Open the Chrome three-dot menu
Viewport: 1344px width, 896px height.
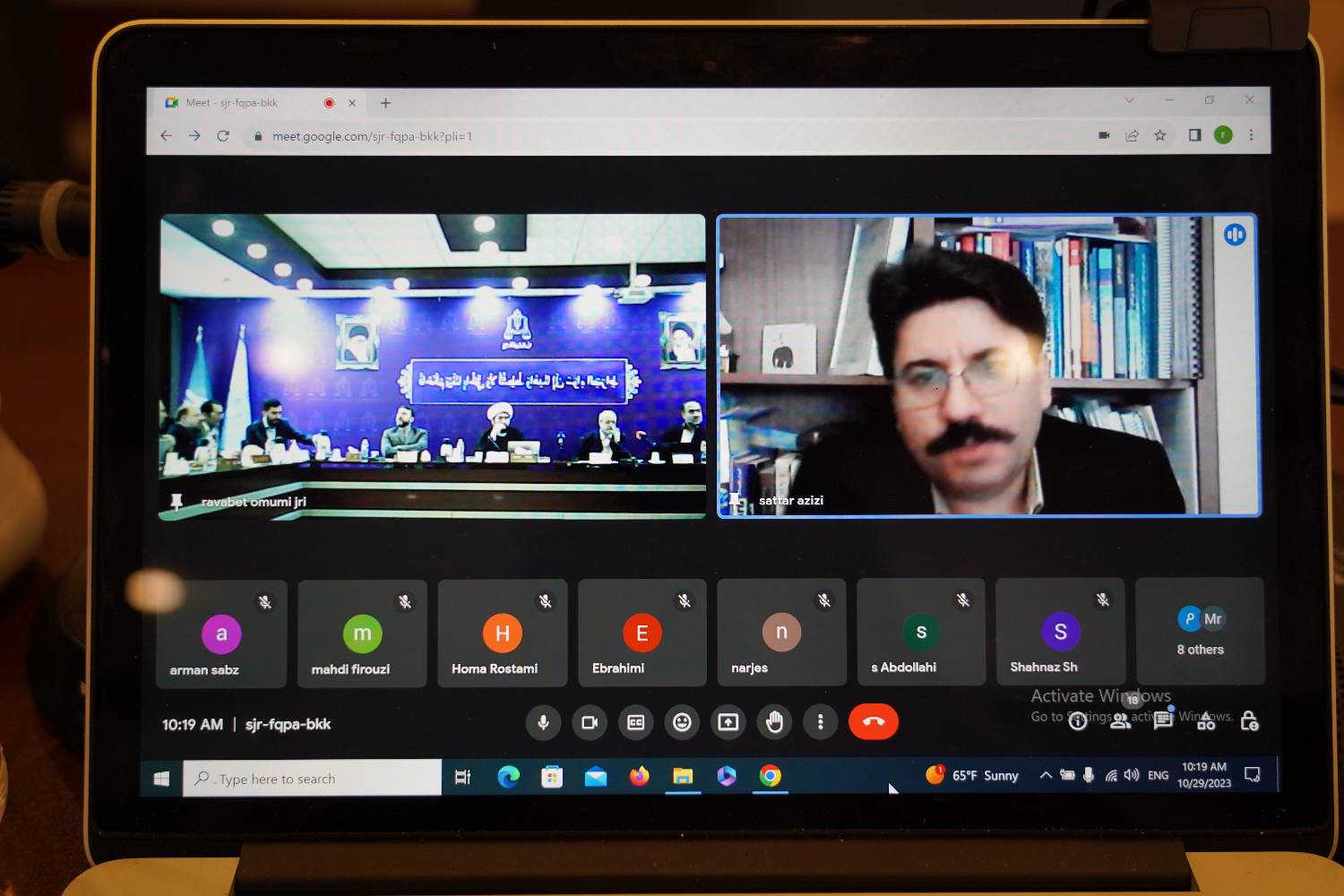coord(1251,135)
